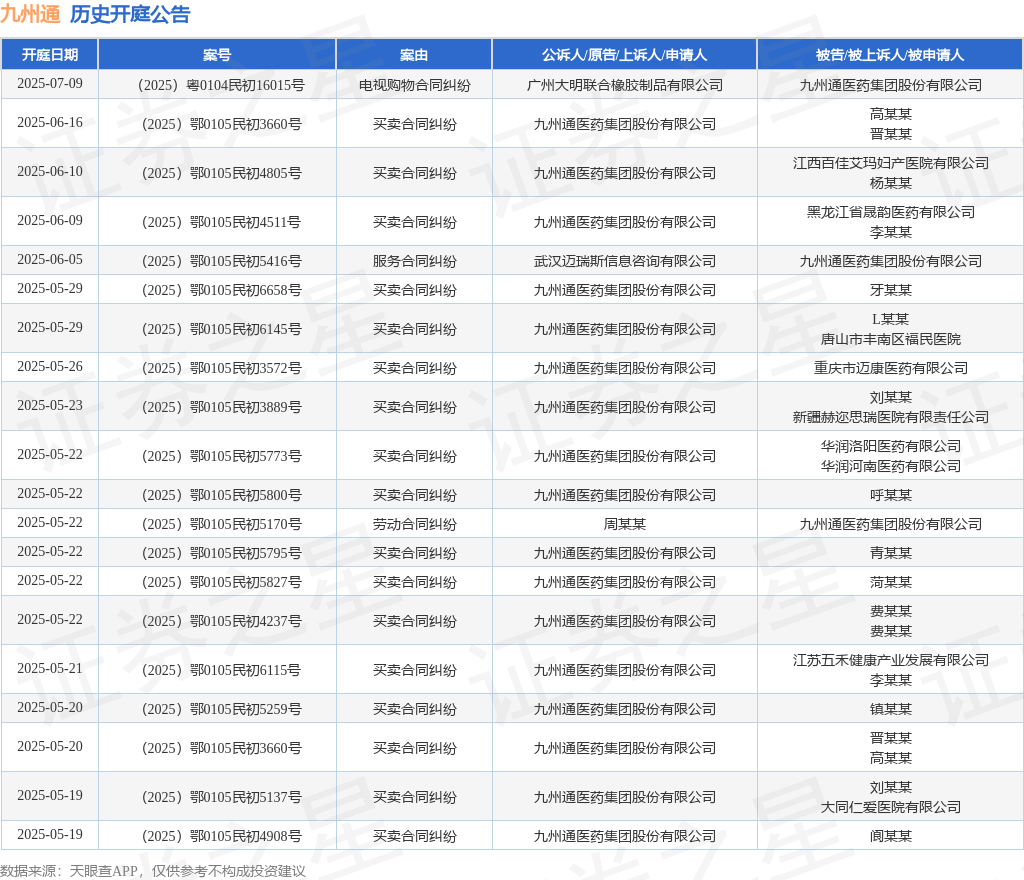Click the date 2025-06-05
Image resolution: width=1024 pixels, height=880 pixels.
(50, 260)
